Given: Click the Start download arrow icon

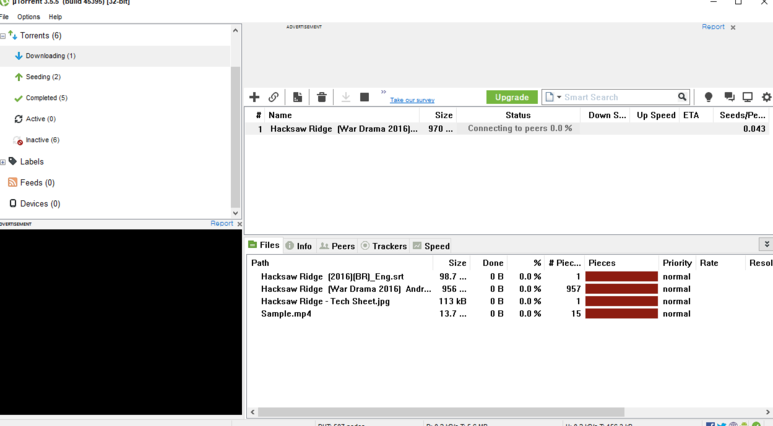Looking at the screenshot, I should 346,97.
